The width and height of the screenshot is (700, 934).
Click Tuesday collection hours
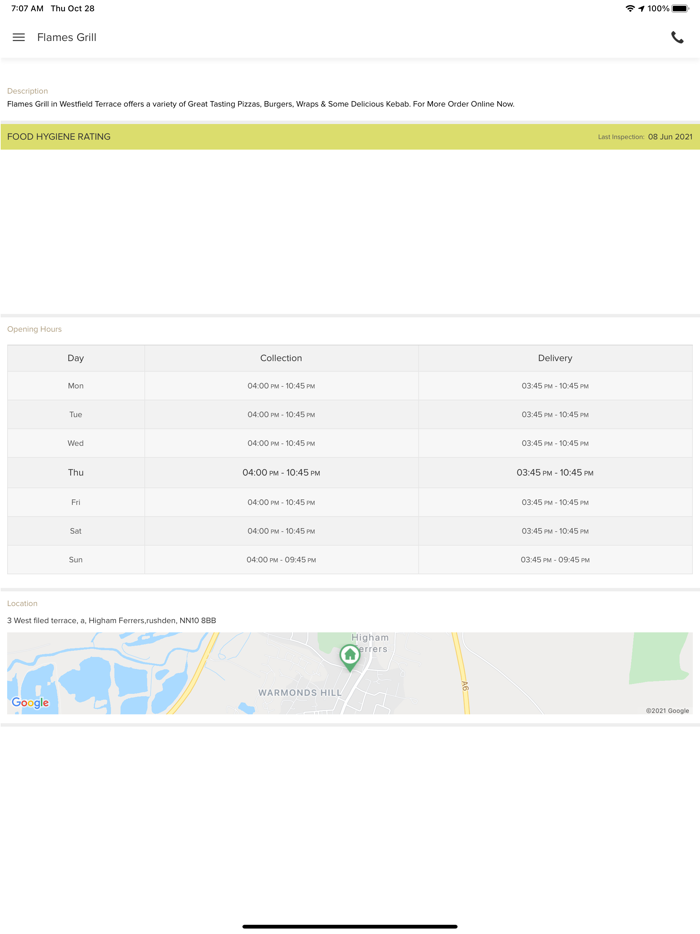pyautogui.click(x=281, y=415)
